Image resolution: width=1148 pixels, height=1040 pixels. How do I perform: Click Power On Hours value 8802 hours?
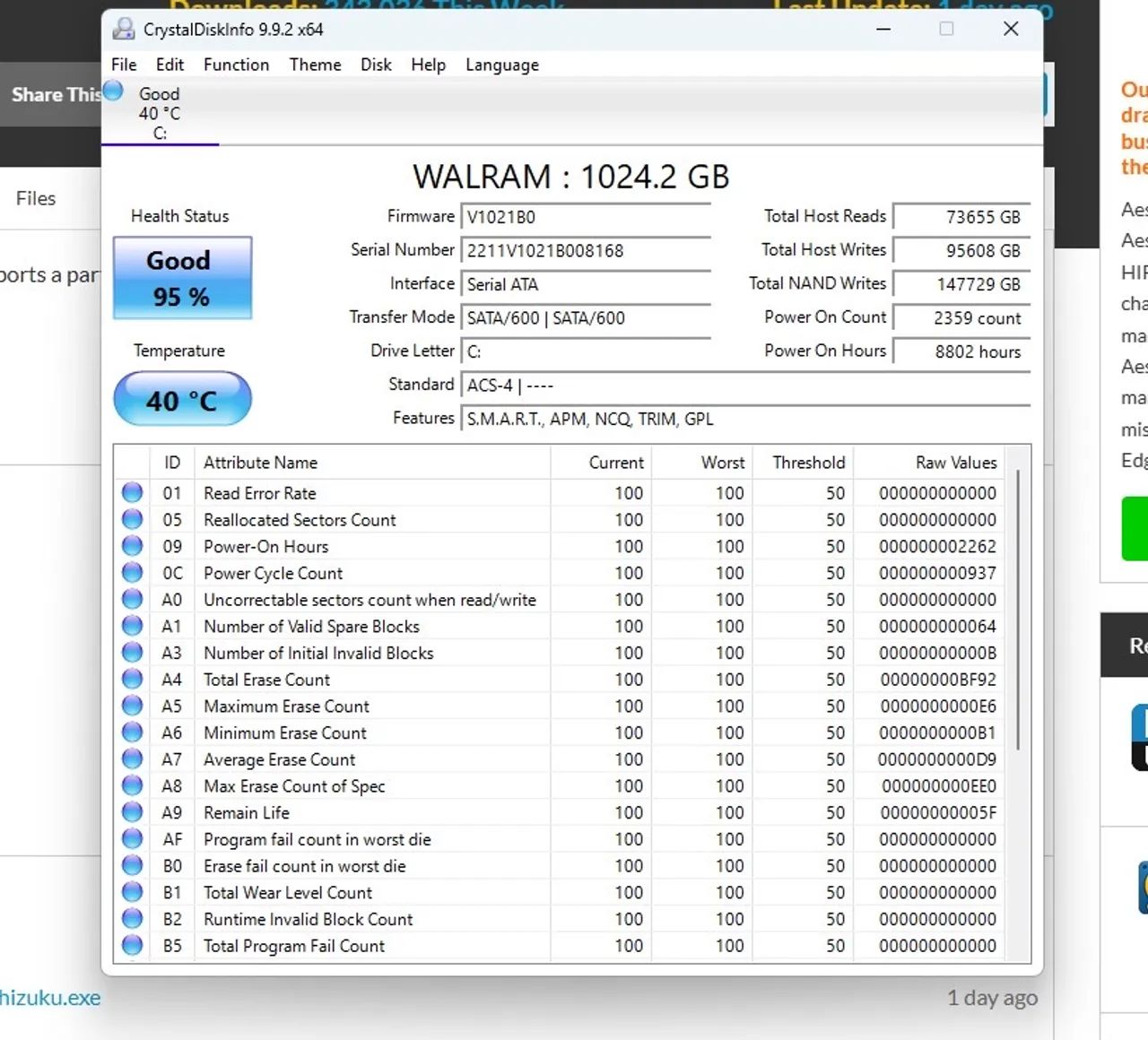[x=961, y=351]
